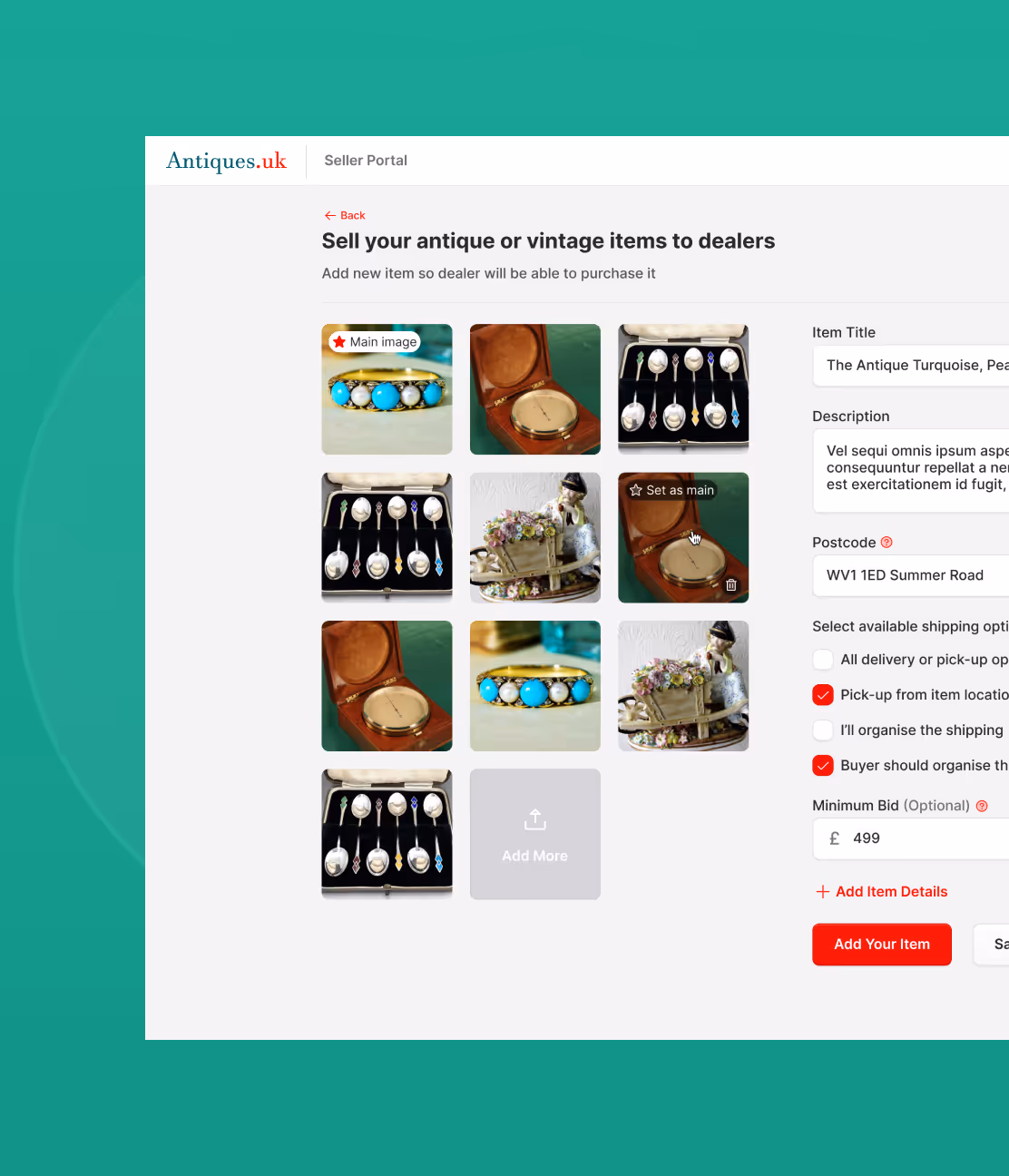Expand Add Item Details section
This screenshot has width=1009, height=1176.
click(x=891, y=892)
